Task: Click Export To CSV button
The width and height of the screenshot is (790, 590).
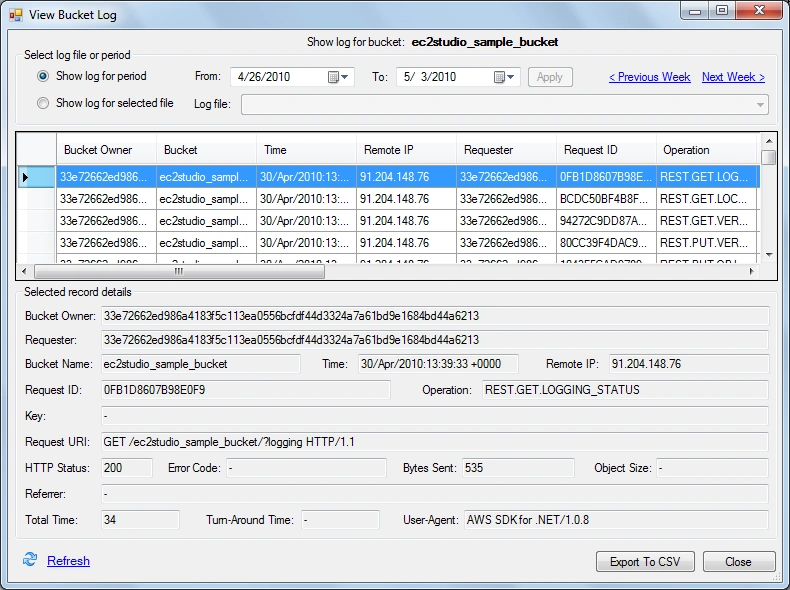Action: click(645, 561)
